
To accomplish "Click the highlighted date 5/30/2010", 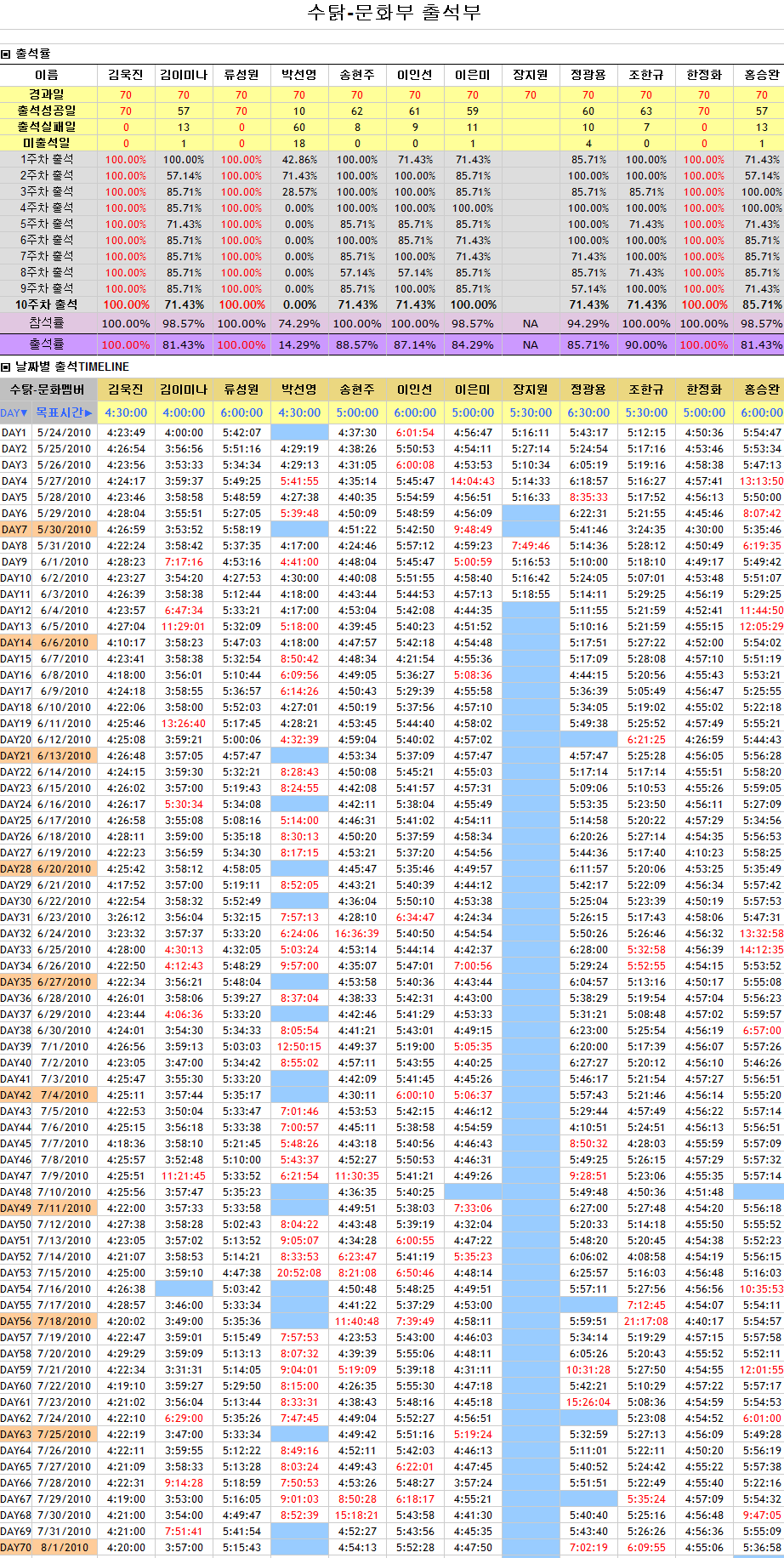I will (x=64, y=529).
